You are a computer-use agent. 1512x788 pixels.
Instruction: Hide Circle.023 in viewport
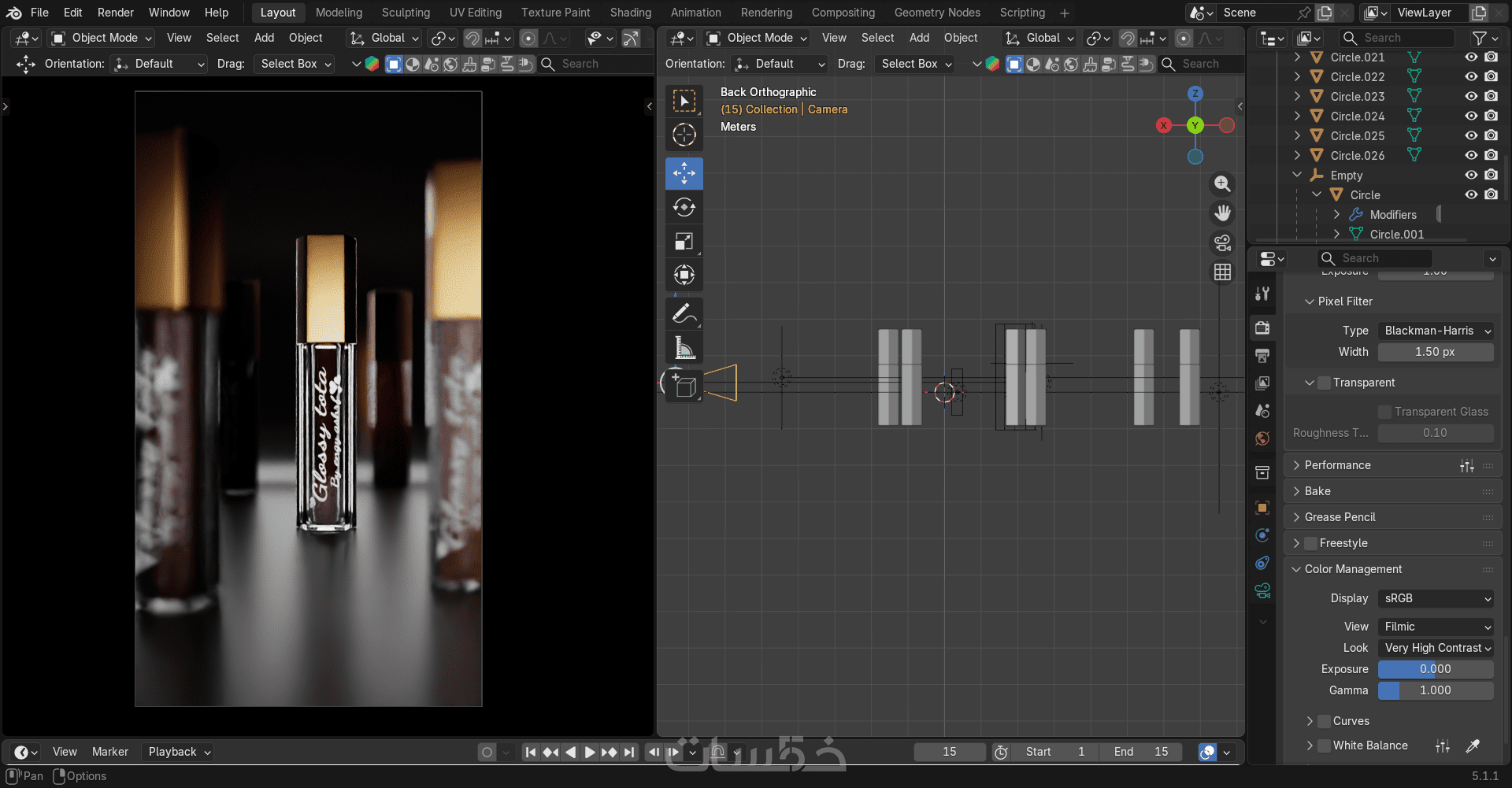[x=1471, y=96]
